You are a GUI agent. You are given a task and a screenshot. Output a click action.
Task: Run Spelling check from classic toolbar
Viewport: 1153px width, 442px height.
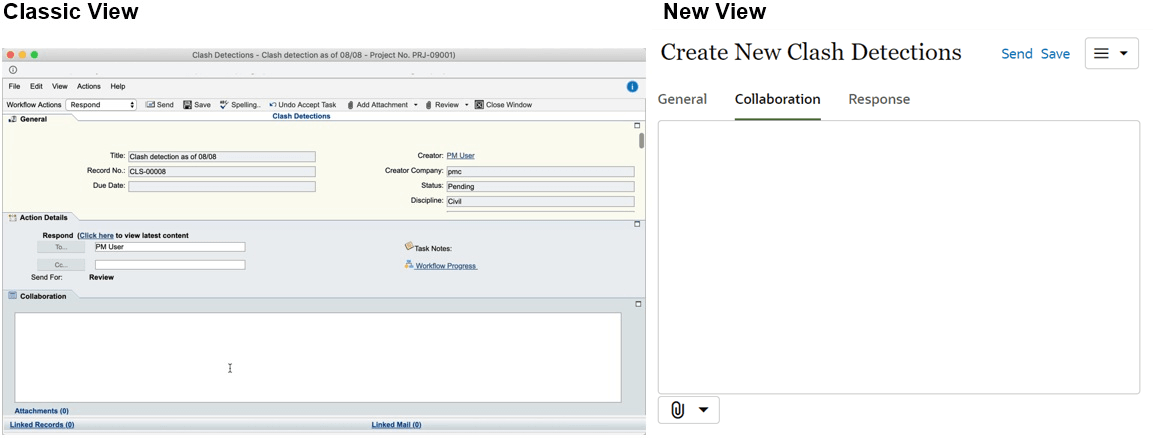tap(240, 105)
